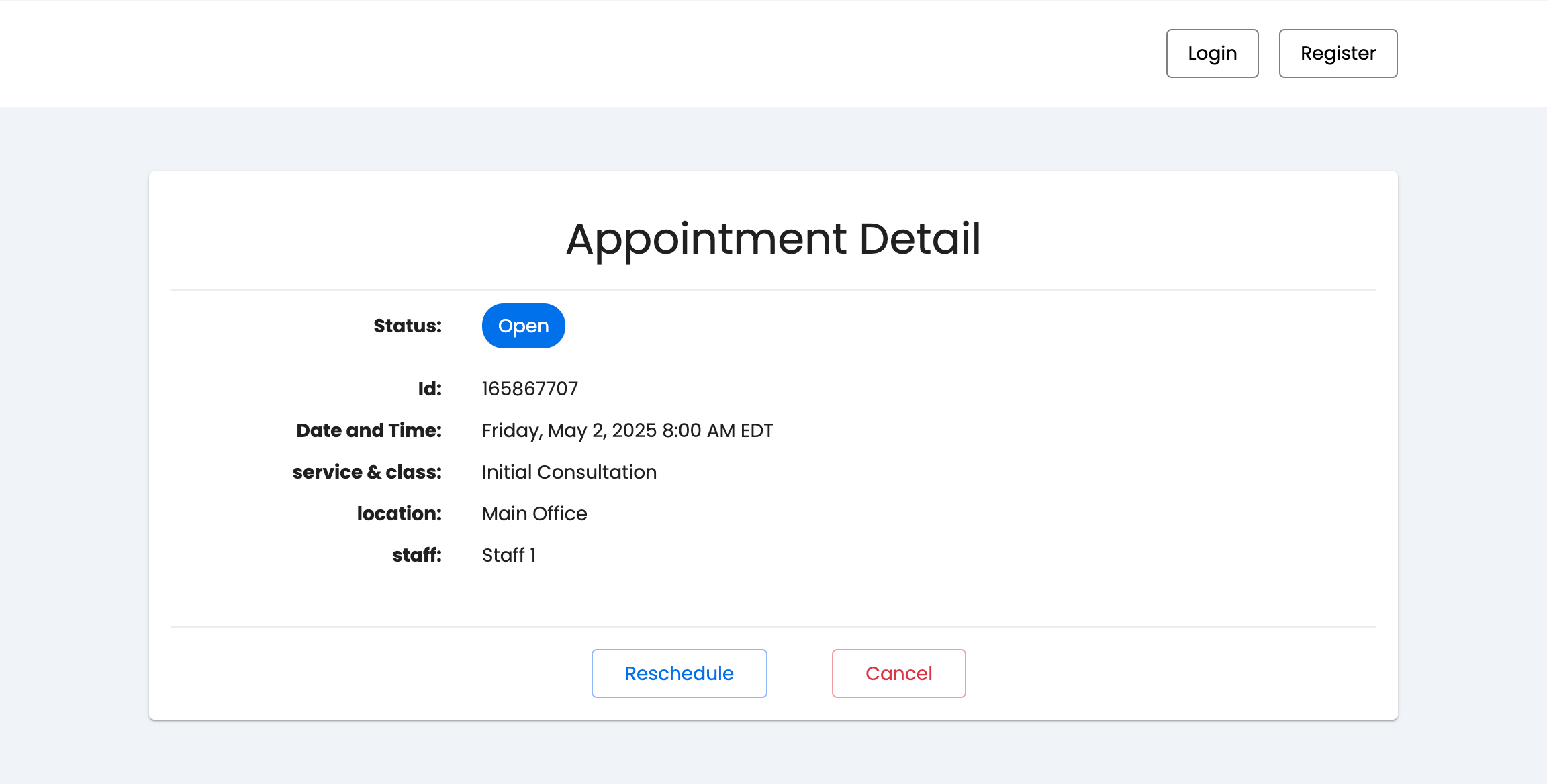This screenshot has width=1547, height=784.
Task: Click the service & class label
Action: (367, 472)
